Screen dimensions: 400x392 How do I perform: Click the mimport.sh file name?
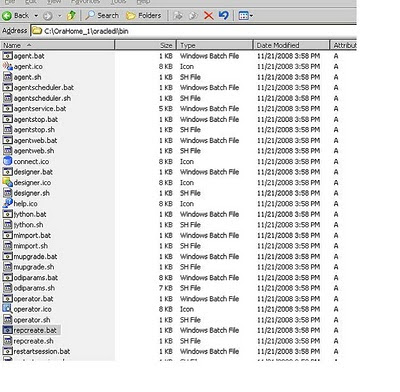tap(31, 246)
